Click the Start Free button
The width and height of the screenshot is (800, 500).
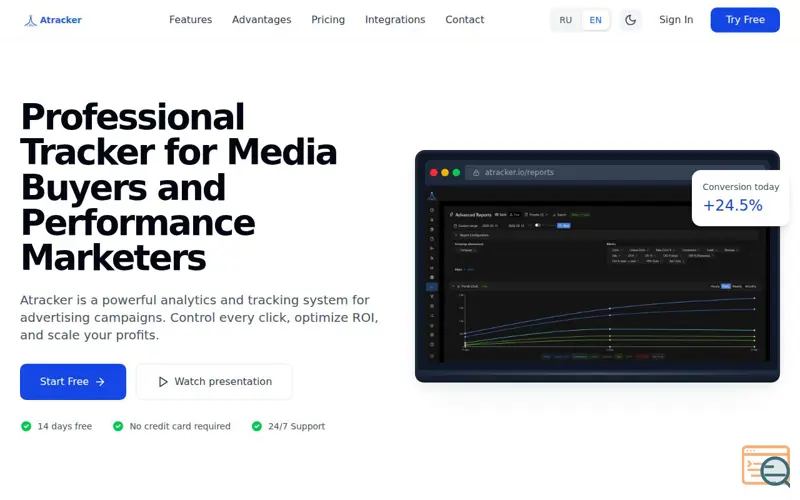(73, 382)
